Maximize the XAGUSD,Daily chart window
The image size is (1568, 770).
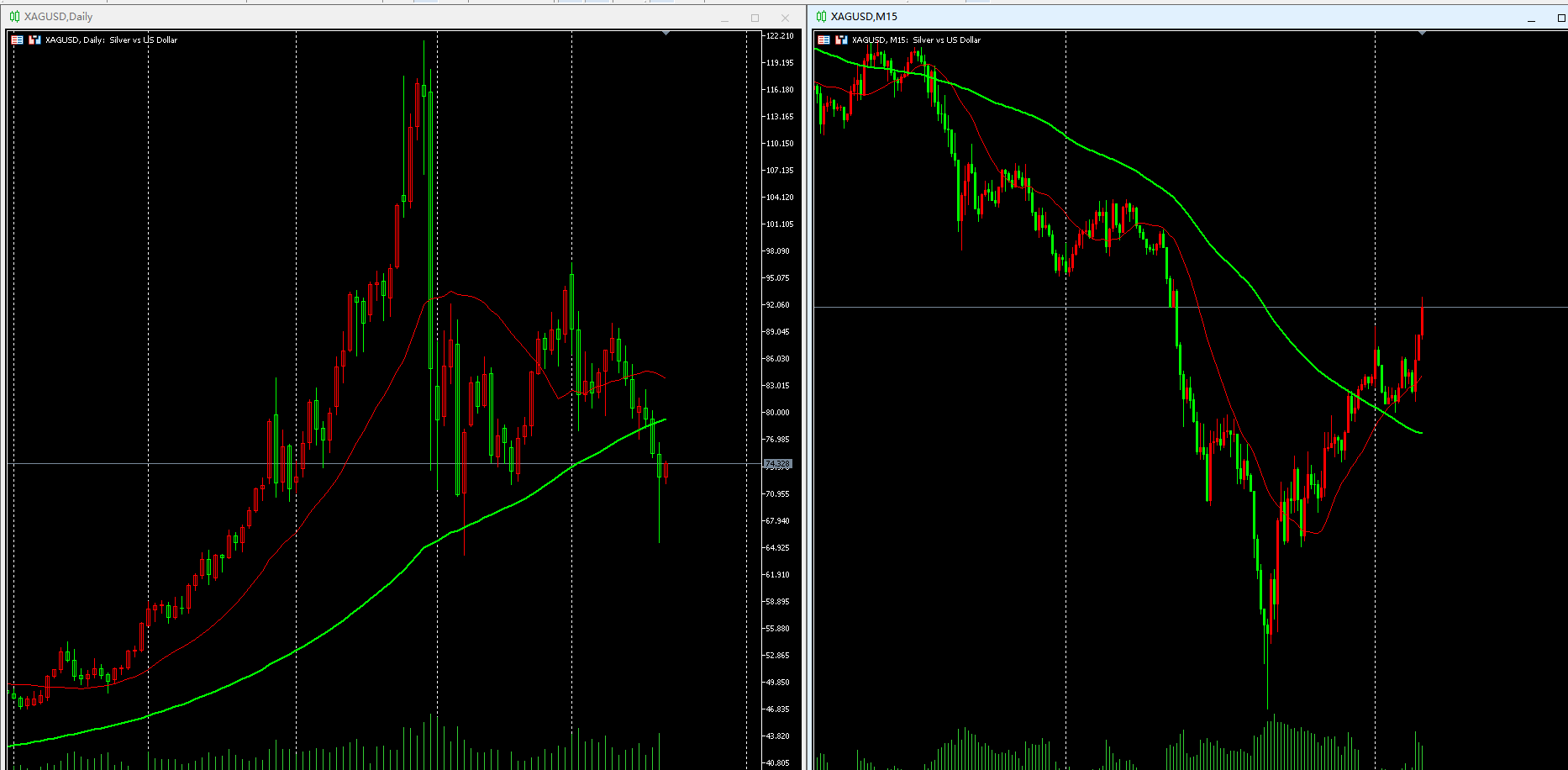(755, 18)
